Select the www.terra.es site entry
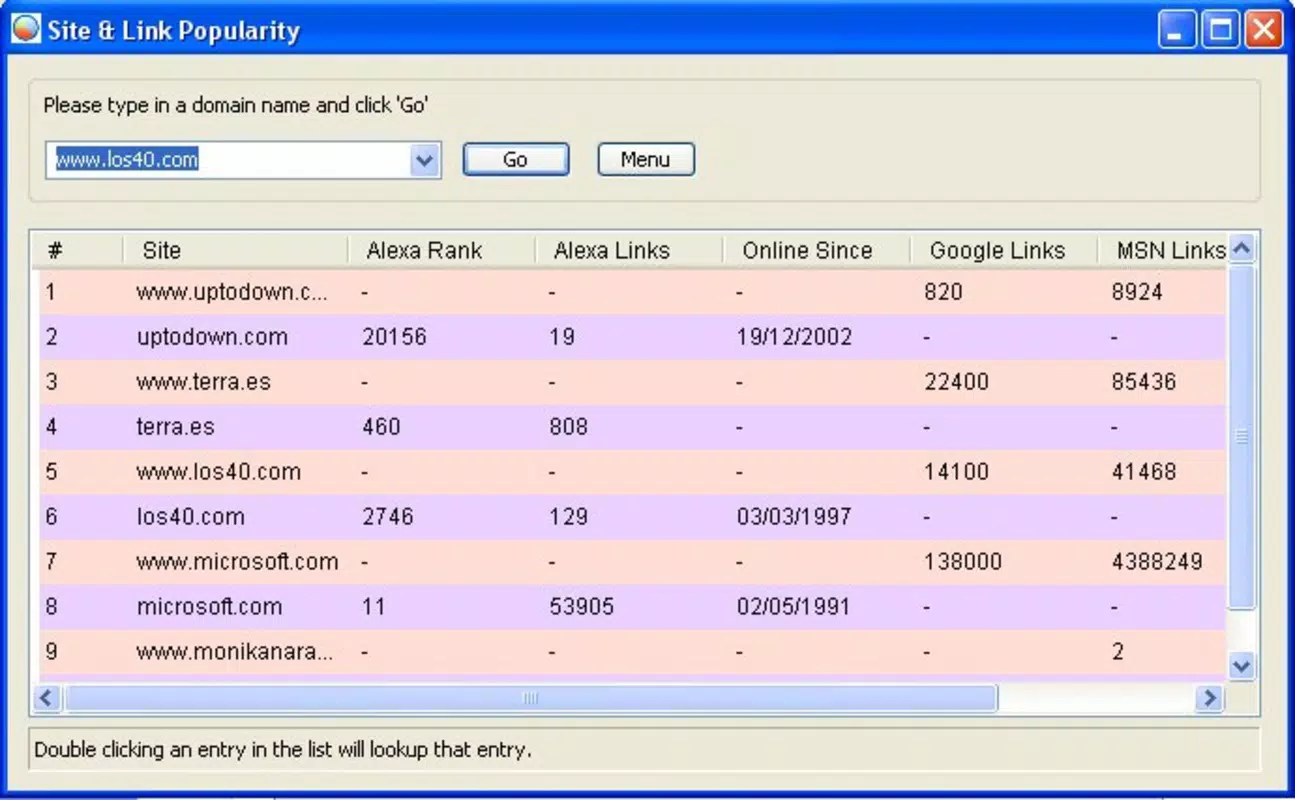The image size is (1295, 800). click(203, 382)
